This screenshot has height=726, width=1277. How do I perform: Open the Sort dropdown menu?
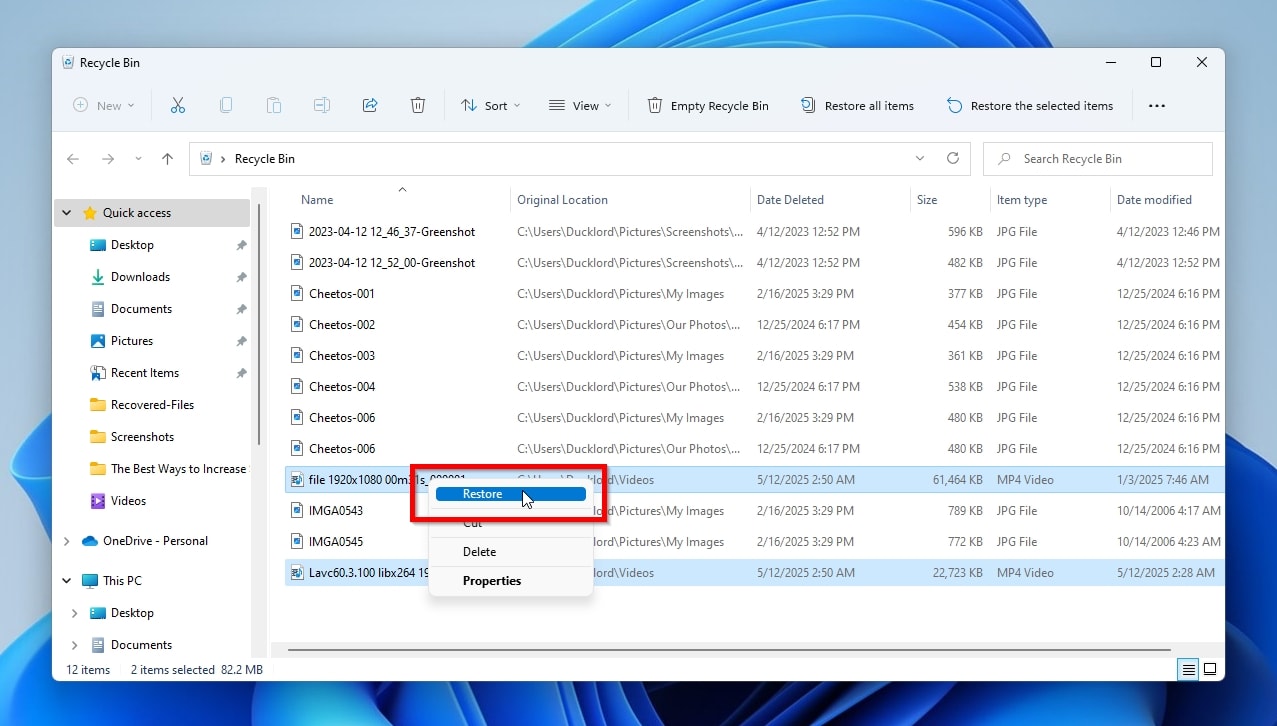[490, 105]
